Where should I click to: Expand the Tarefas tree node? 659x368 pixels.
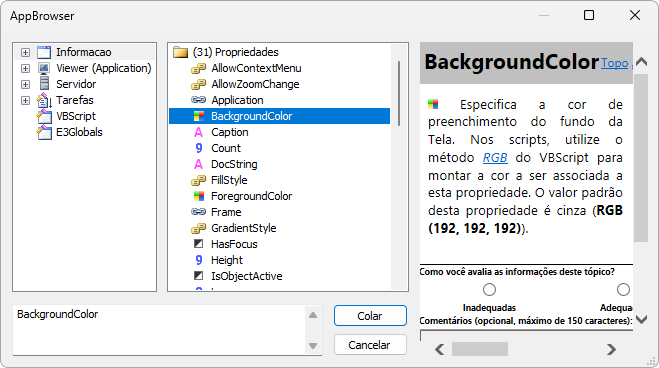26,100
